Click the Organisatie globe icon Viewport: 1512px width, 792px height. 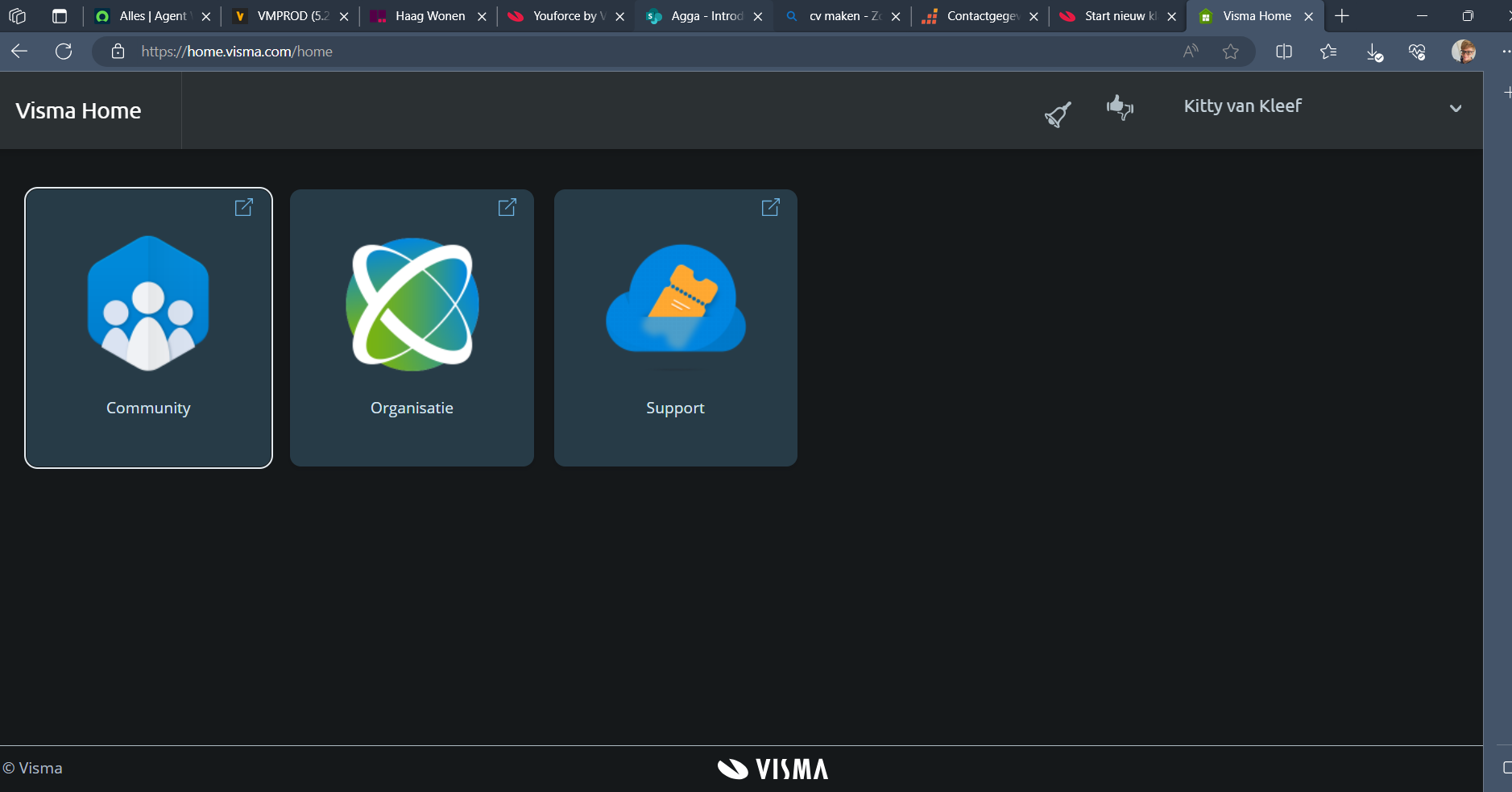[x=412, y=304]
